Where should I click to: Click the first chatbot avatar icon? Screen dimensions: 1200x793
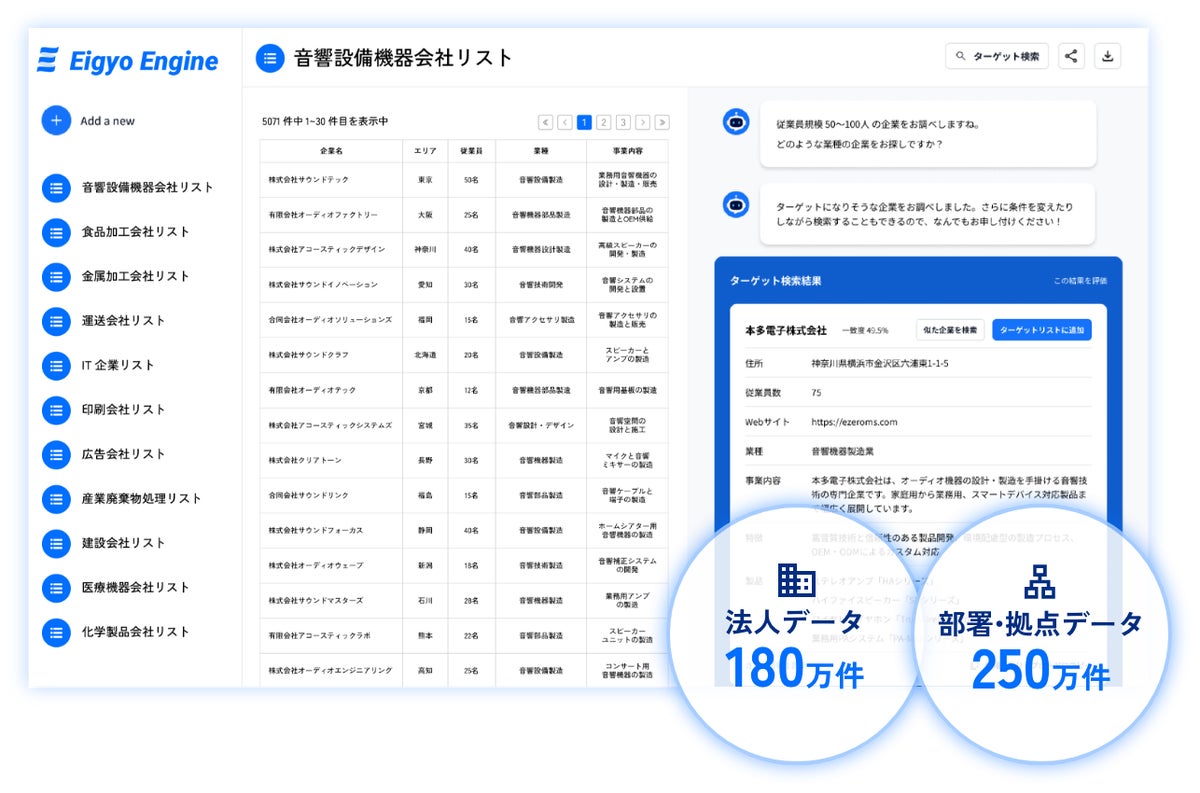pos(736,122)
